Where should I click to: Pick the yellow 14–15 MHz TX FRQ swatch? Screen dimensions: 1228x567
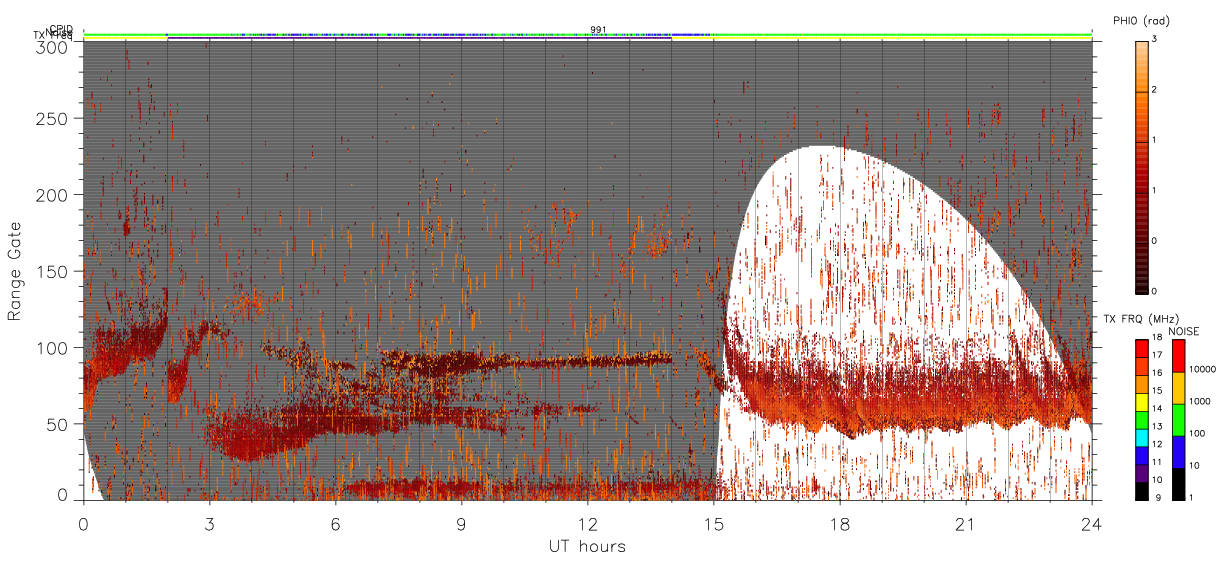pyautogui.click(x=1142, y=402)
